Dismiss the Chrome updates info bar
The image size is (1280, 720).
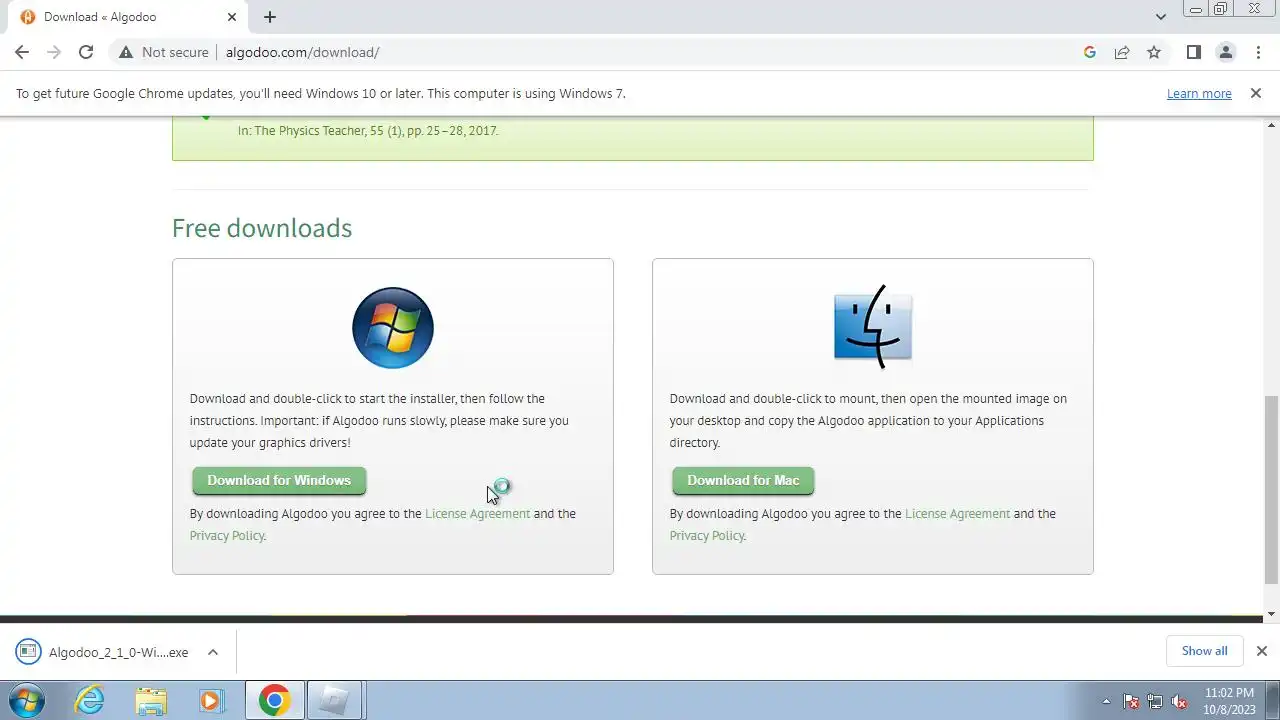1255,93
